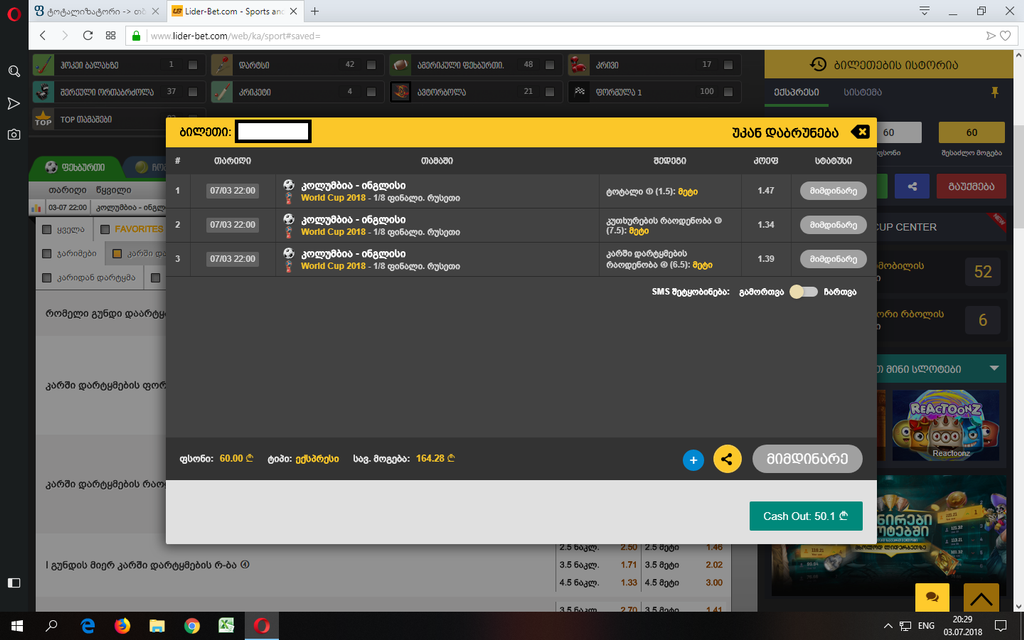Click status button of row 1 (1.47)

pyautogui.click(x=833, y=191)
